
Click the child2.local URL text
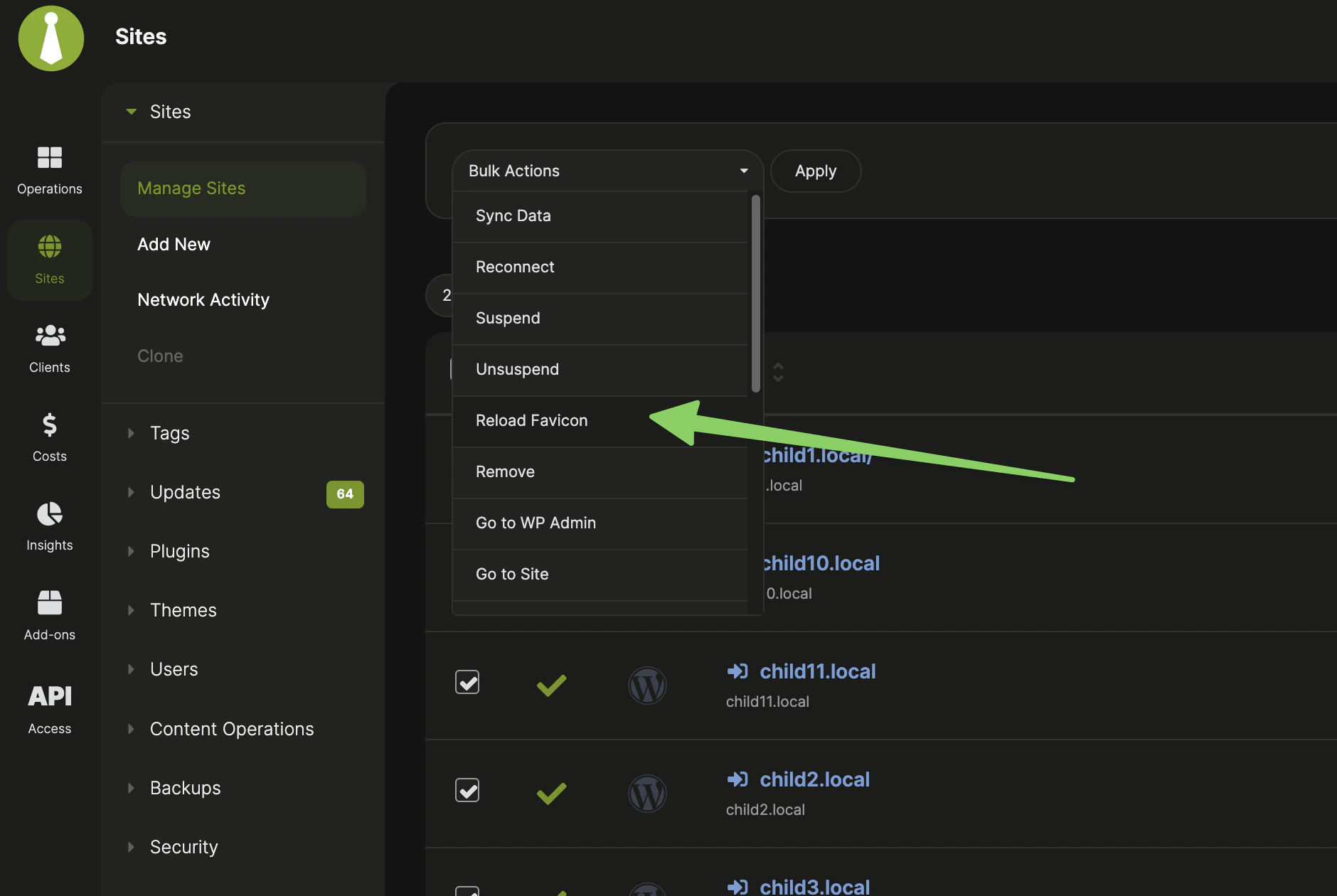point(765,810)
